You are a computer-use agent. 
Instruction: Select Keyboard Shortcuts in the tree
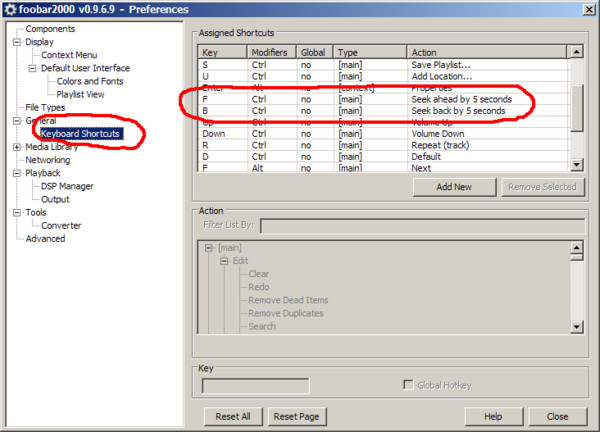pos(82,134)
